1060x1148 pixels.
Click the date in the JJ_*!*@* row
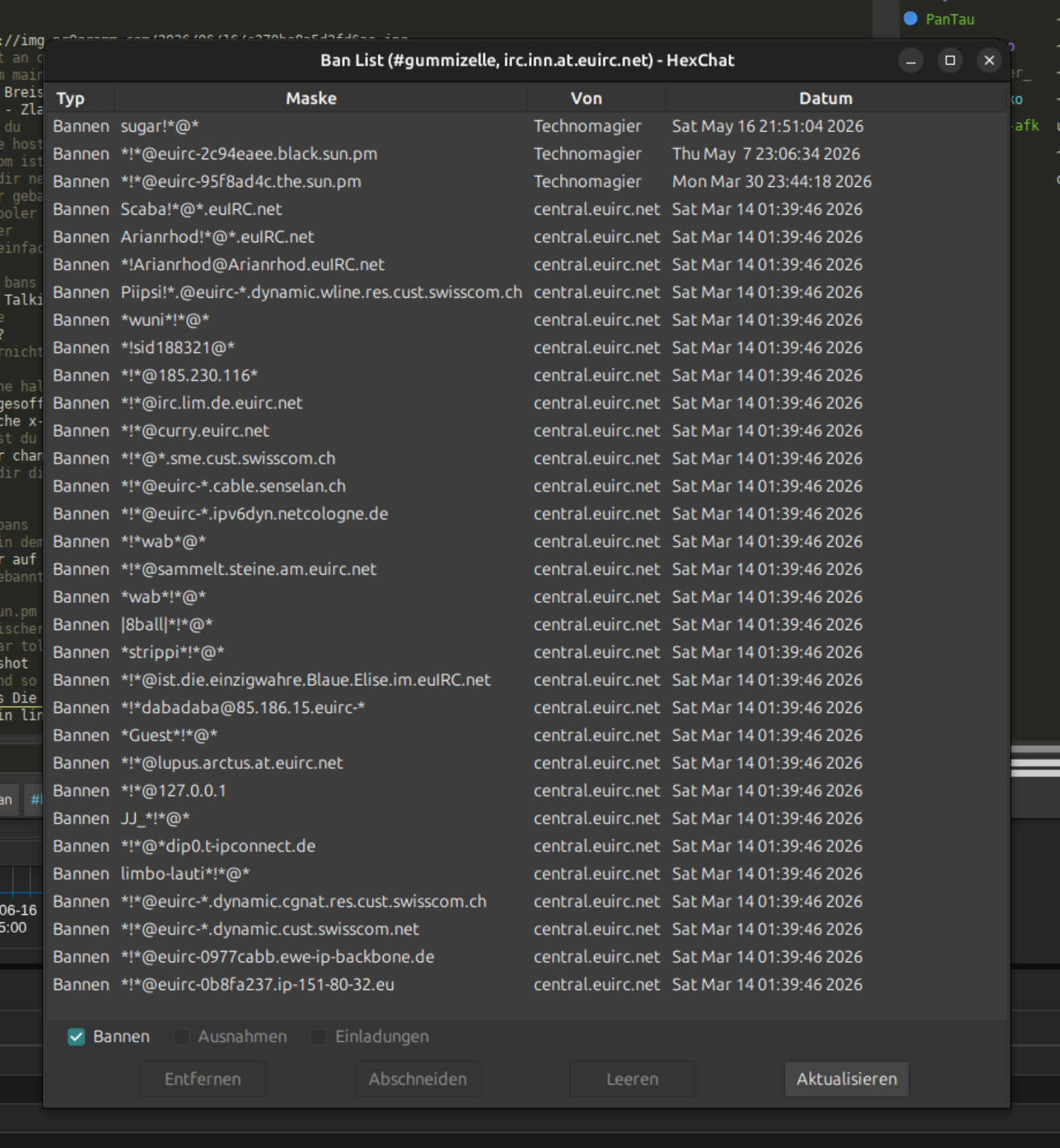[767, 818]
